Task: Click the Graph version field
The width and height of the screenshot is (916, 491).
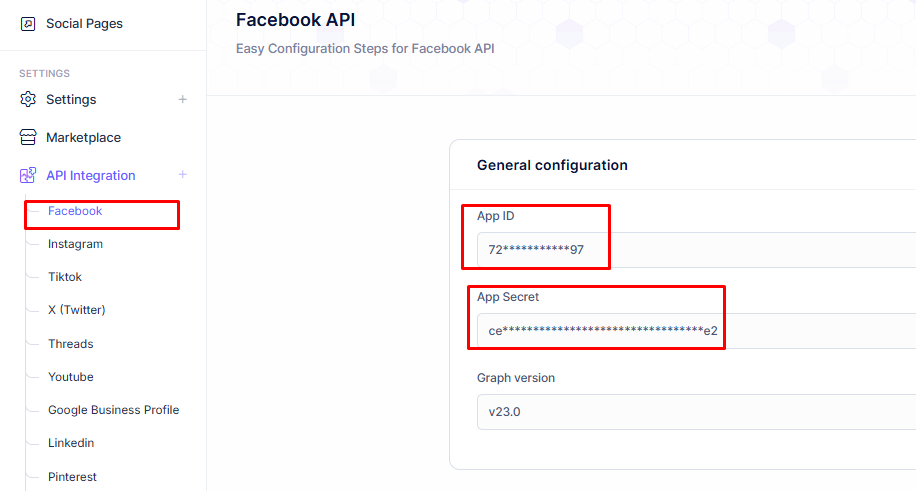Action: point(696,412)
